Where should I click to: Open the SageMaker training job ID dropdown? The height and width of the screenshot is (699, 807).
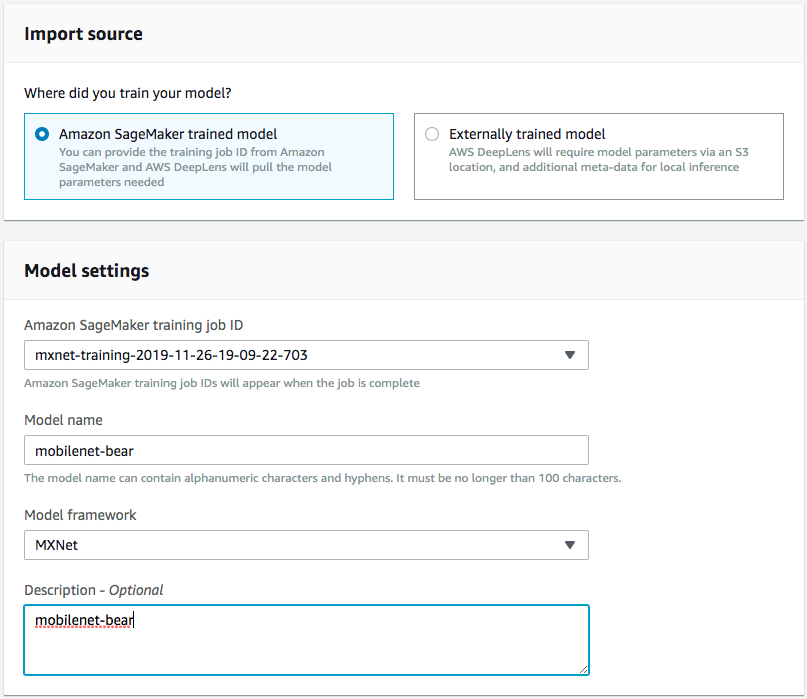[306, 355]
